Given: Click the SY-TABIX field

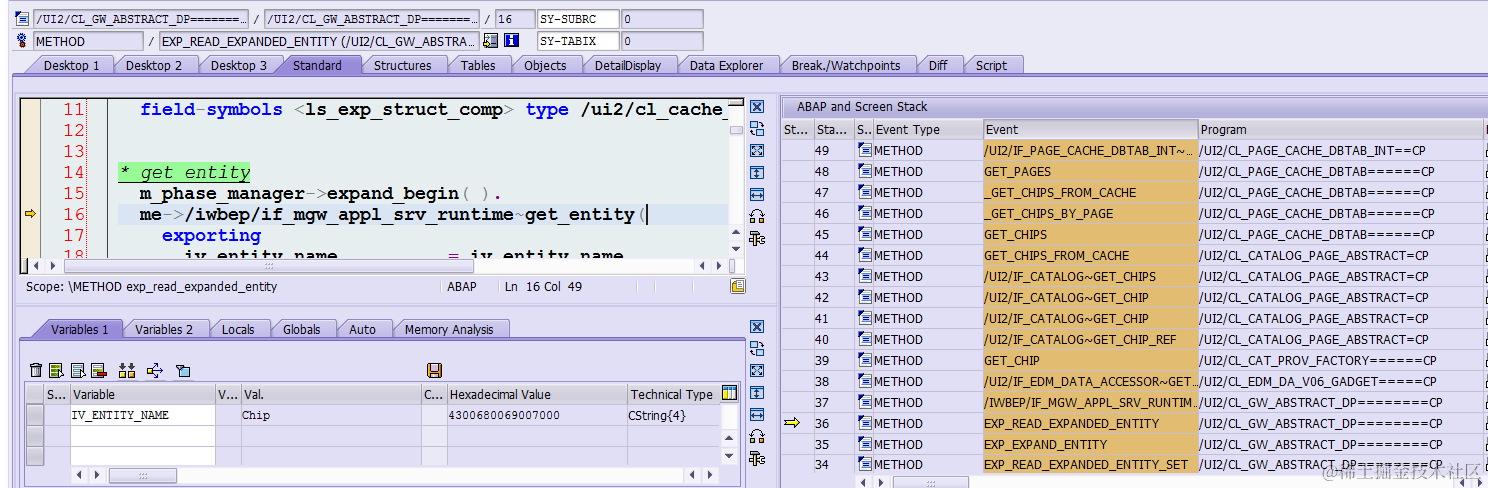Looking at the screenshot, I should coord(577,41).
